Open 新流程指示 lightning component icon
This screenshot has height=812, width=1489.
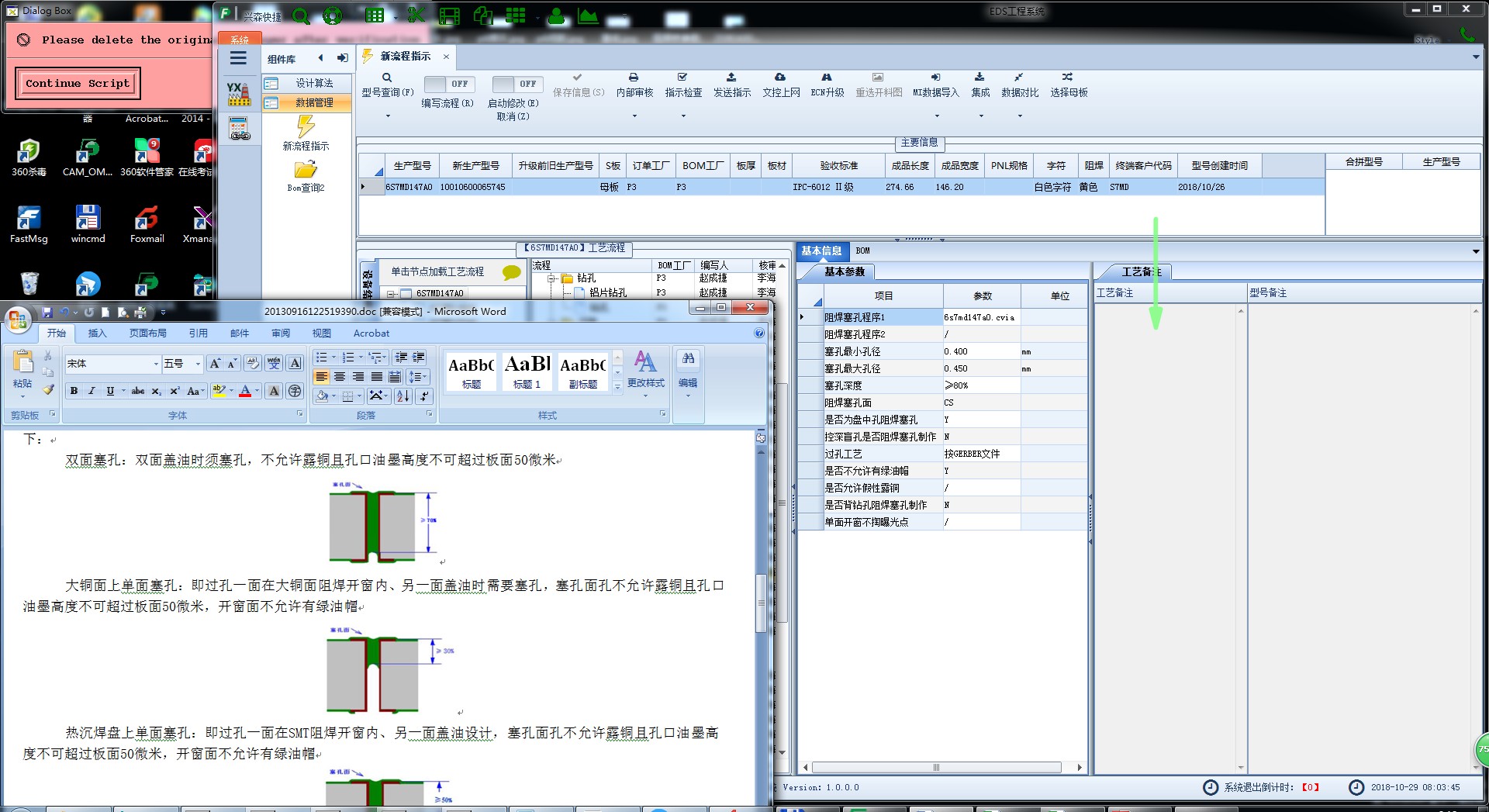[x=306, y=126]
